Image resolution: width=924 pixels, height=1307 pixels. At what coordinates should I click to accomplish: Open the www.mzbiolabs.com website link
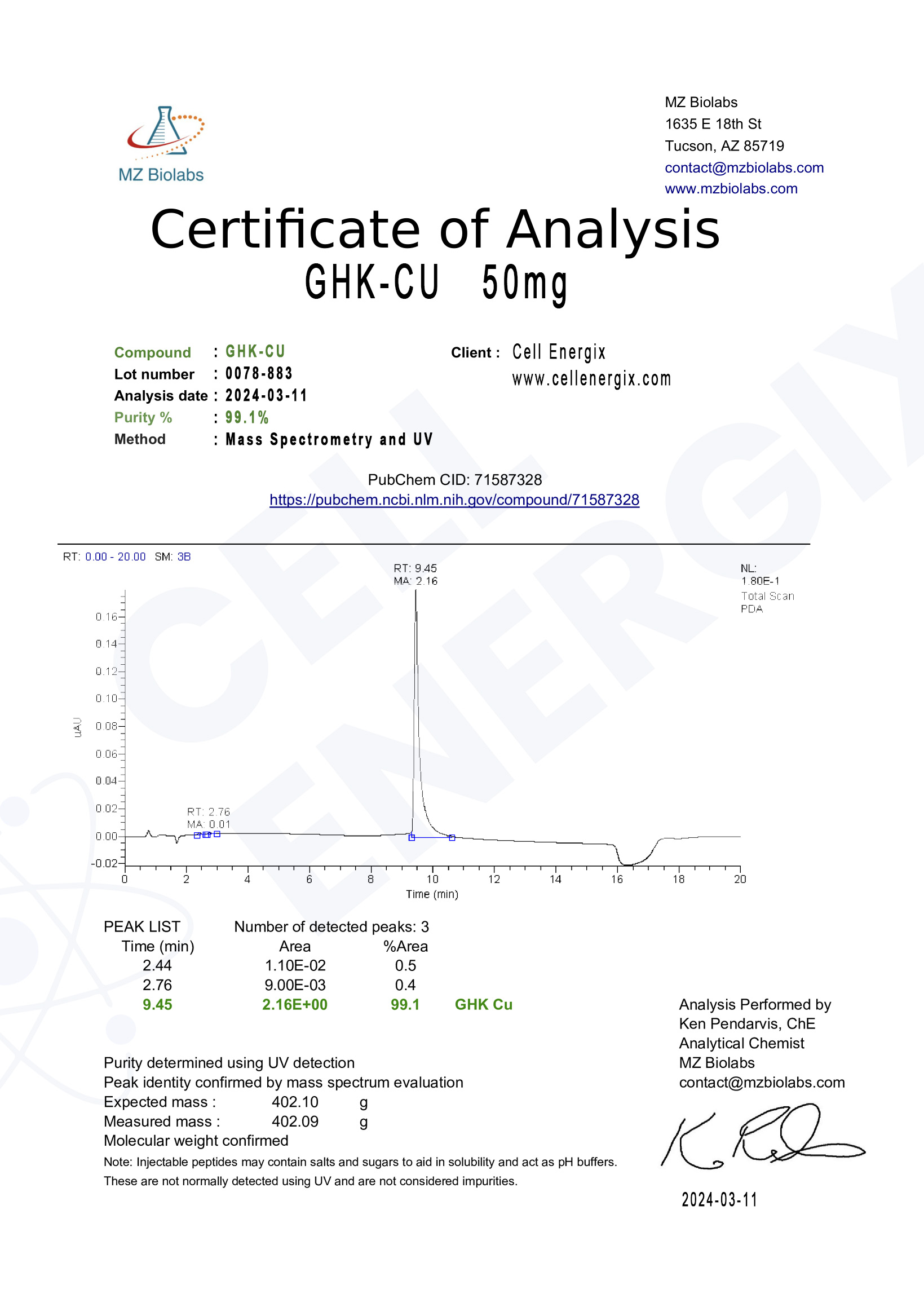(731, 188)
